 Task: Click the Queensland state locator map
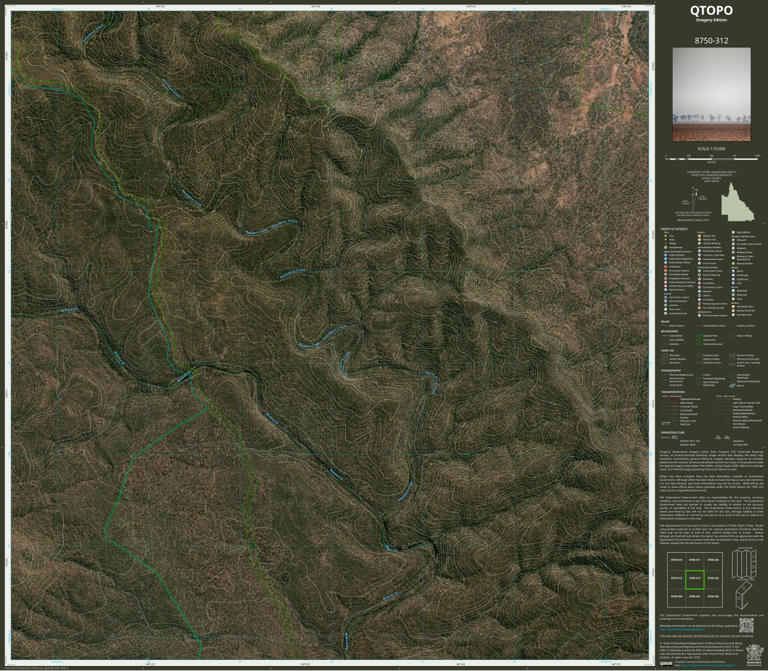738,202
